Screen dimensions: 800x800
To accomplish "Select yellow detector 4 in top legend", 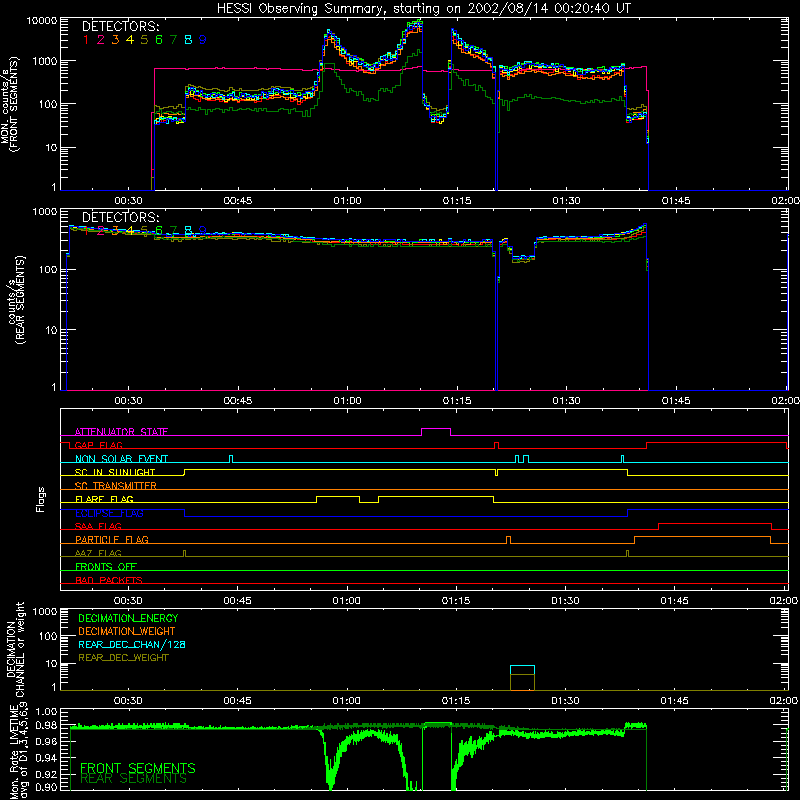I will [x=130, y=40].
